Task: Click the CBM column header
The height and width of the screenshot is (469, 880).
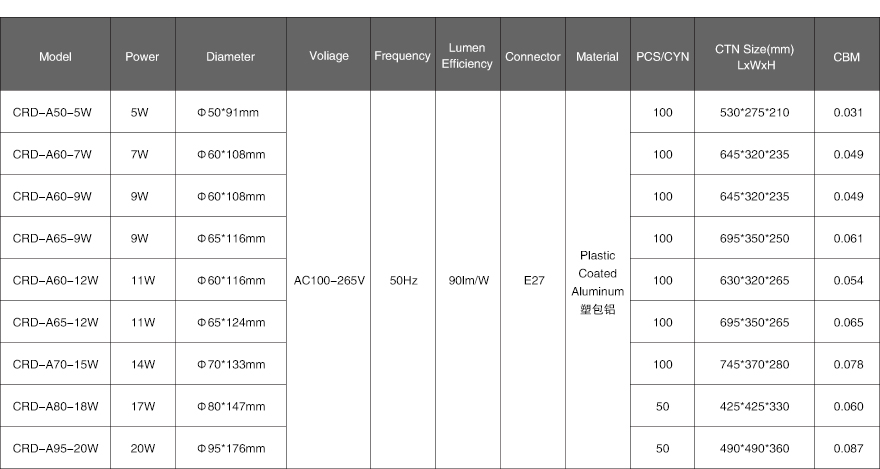Action: (x=847, y=54)
